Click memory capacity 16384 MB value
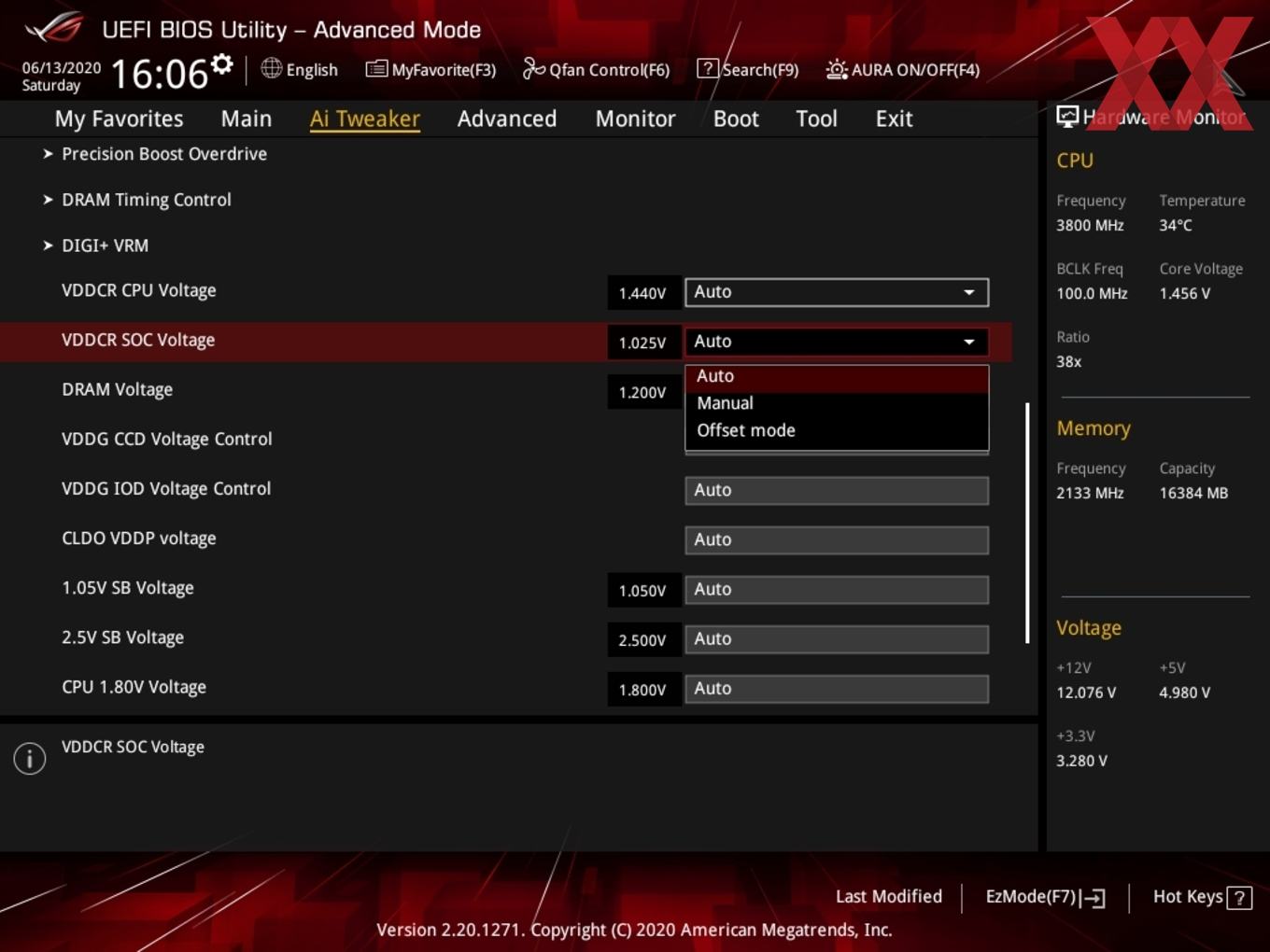Screen dimensions: 1270x952 tap(1193, 493)
